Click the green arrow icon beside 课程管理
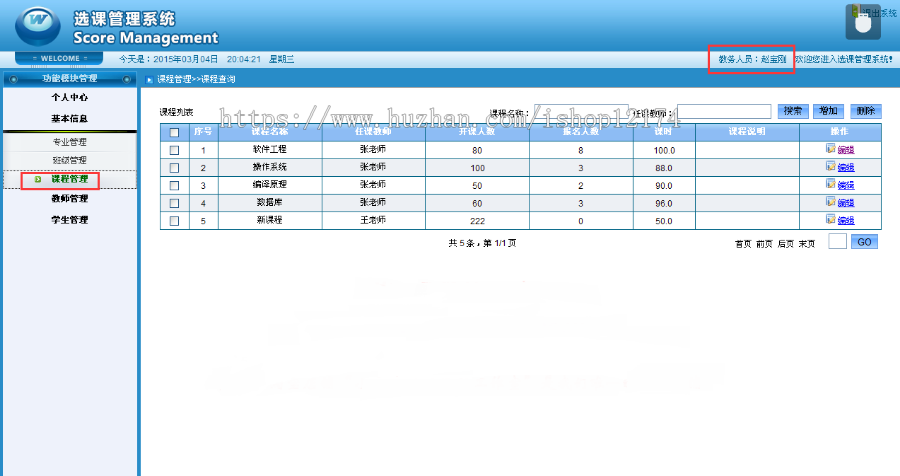Screen dimensions: 900x476 38,179
